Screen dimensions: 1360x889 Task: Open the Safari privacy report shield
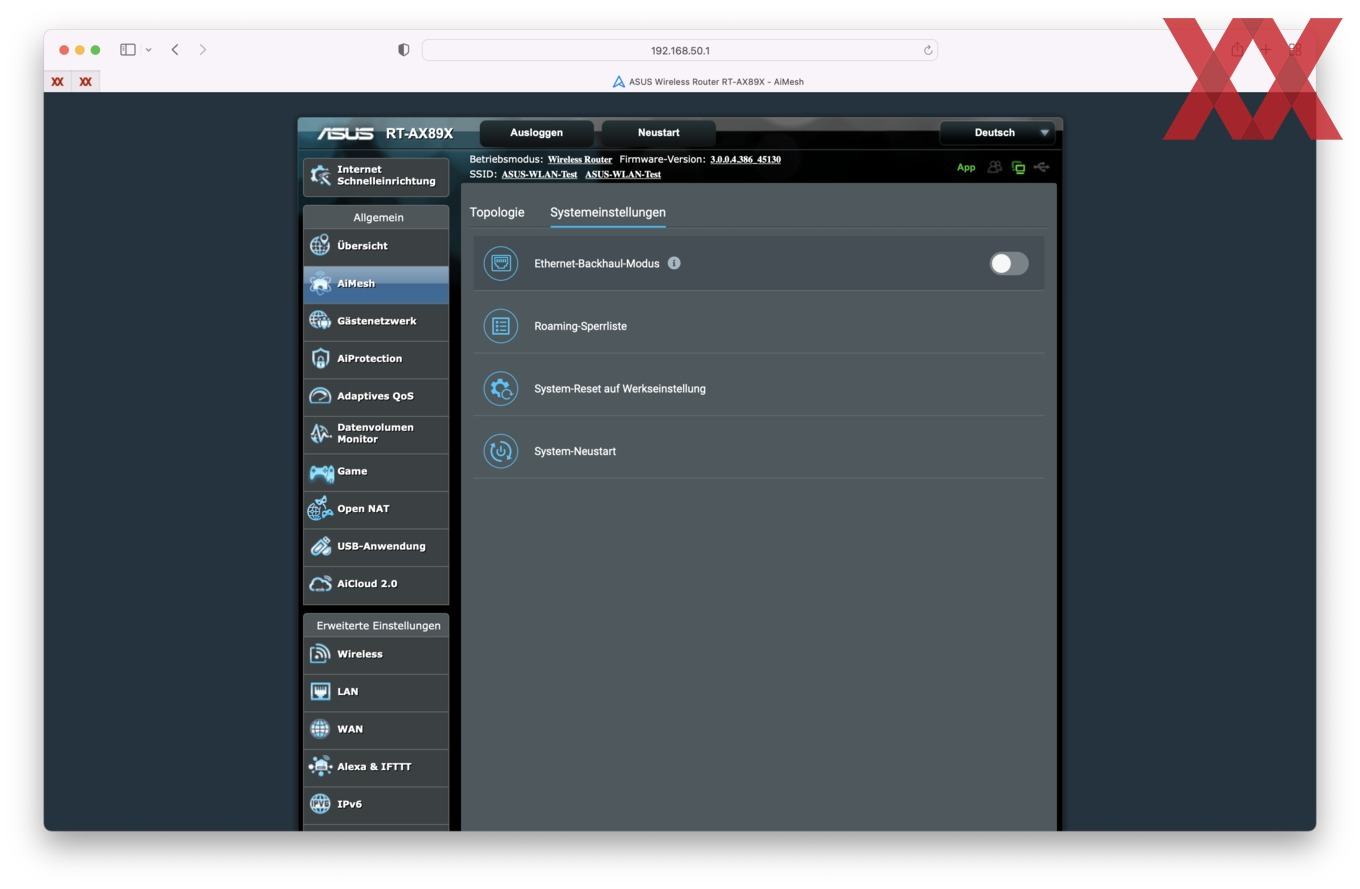[x=404, y=50]
